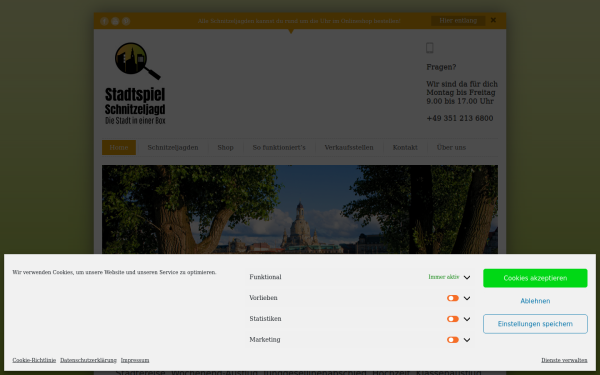Screen dimensions: 600x375
Task: Click the Funktional cookie category label
Action: click(265, 277)
